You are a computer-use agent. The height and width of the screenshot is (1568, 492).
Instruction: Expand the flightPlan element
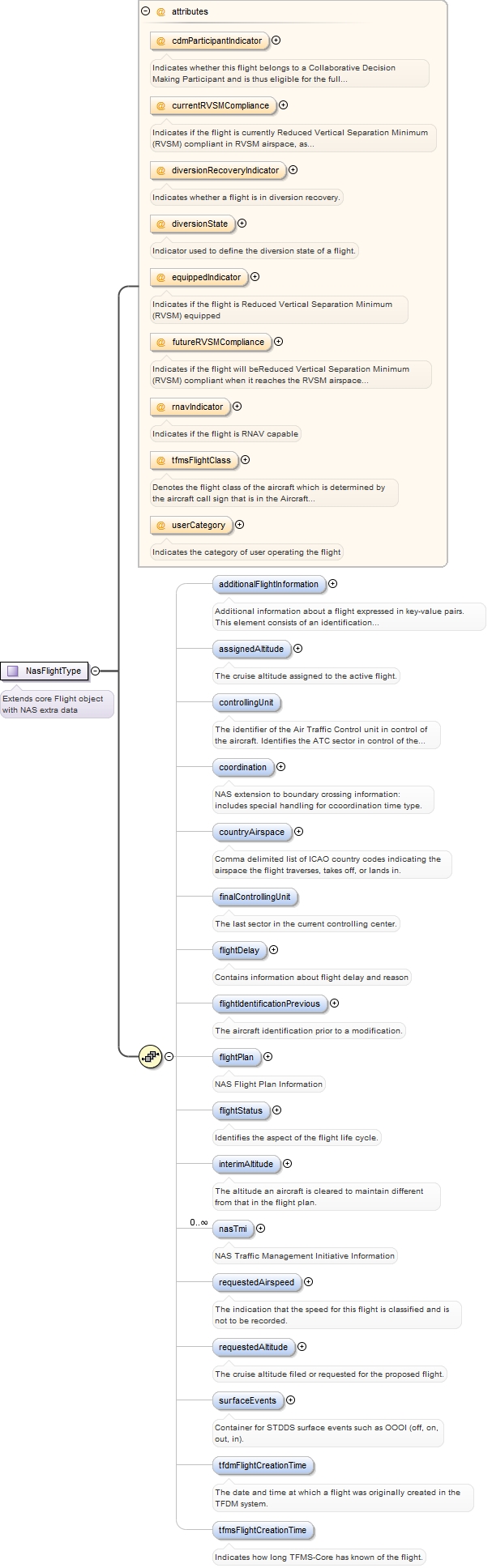point(268,1057)
